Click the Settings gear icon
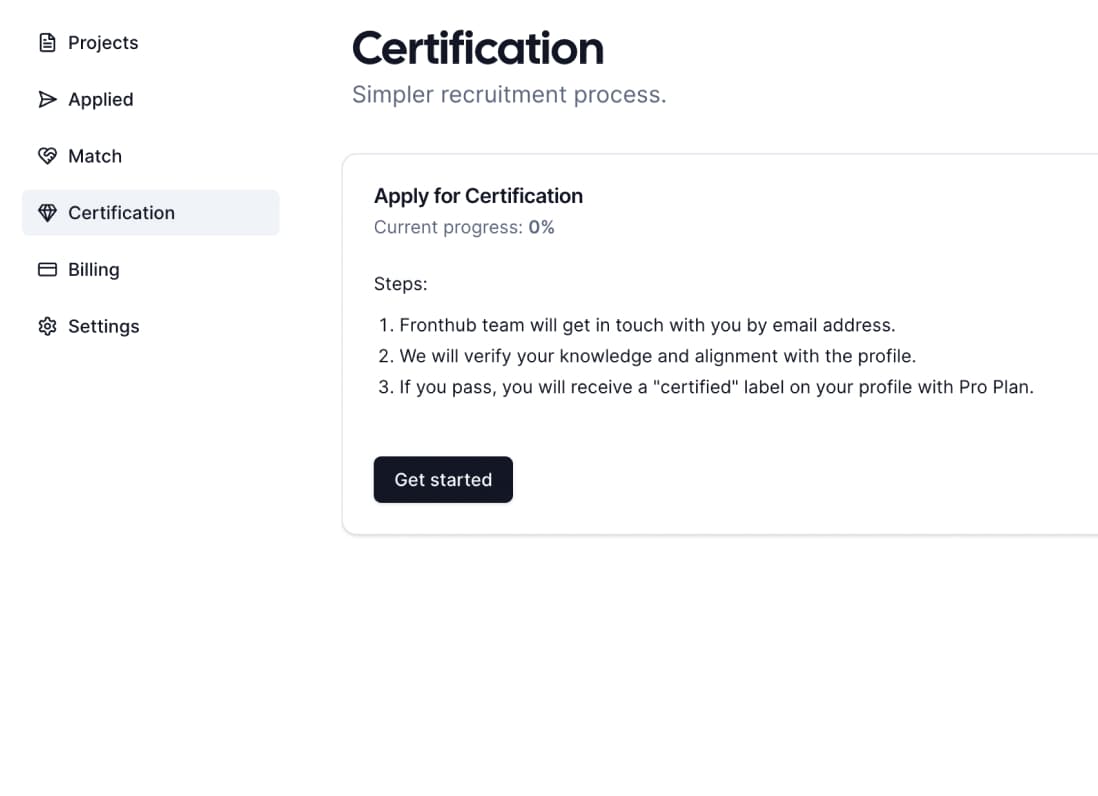Screen dimensions: 1098x796 [x=47, y=326]
